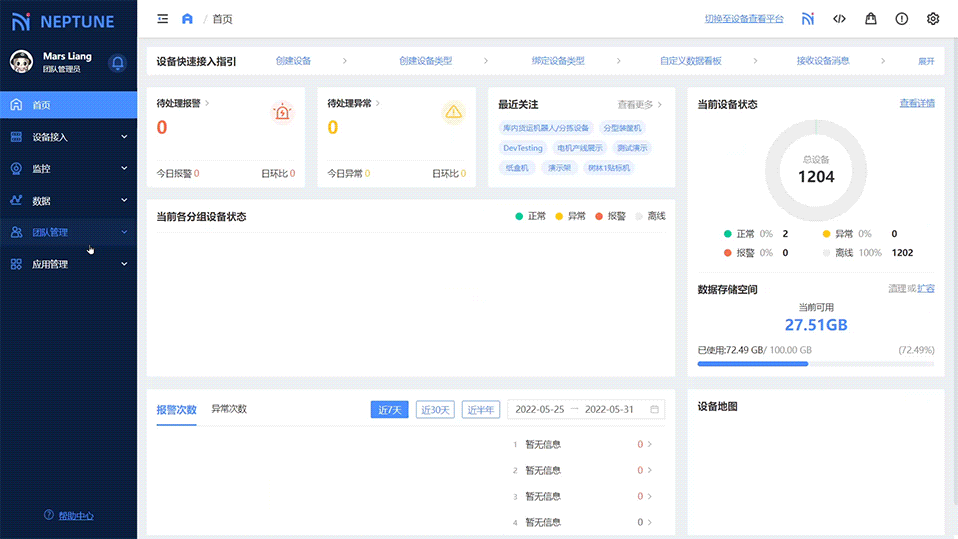Image resolution: width=958 pixels, height=539 pixels.
Task: Switch to the 异常次数 tab
Action: pos(229,409)
